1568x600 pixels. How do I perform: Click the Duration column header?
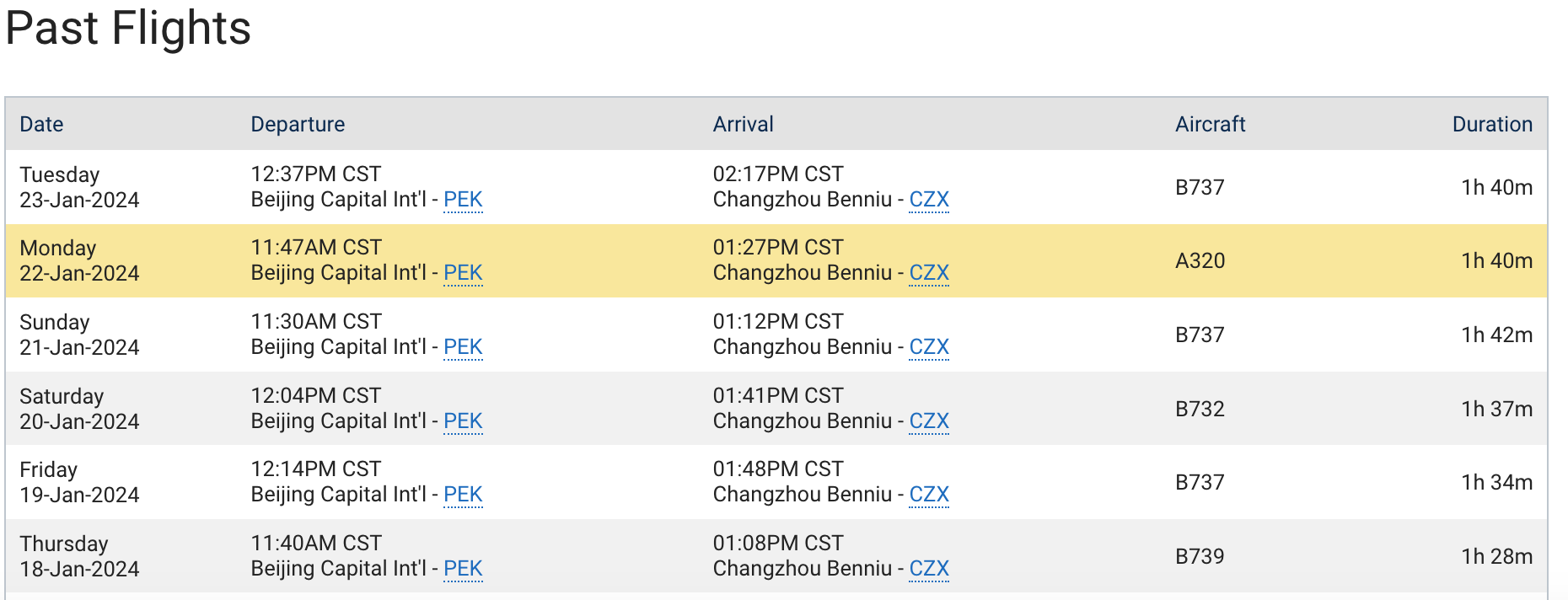click(x=1492, y=125)
